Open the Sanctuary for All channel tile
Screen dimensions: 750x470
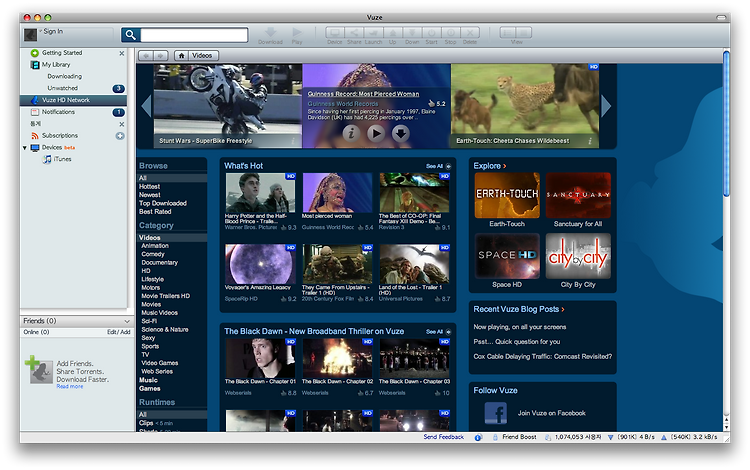[578, 196]
